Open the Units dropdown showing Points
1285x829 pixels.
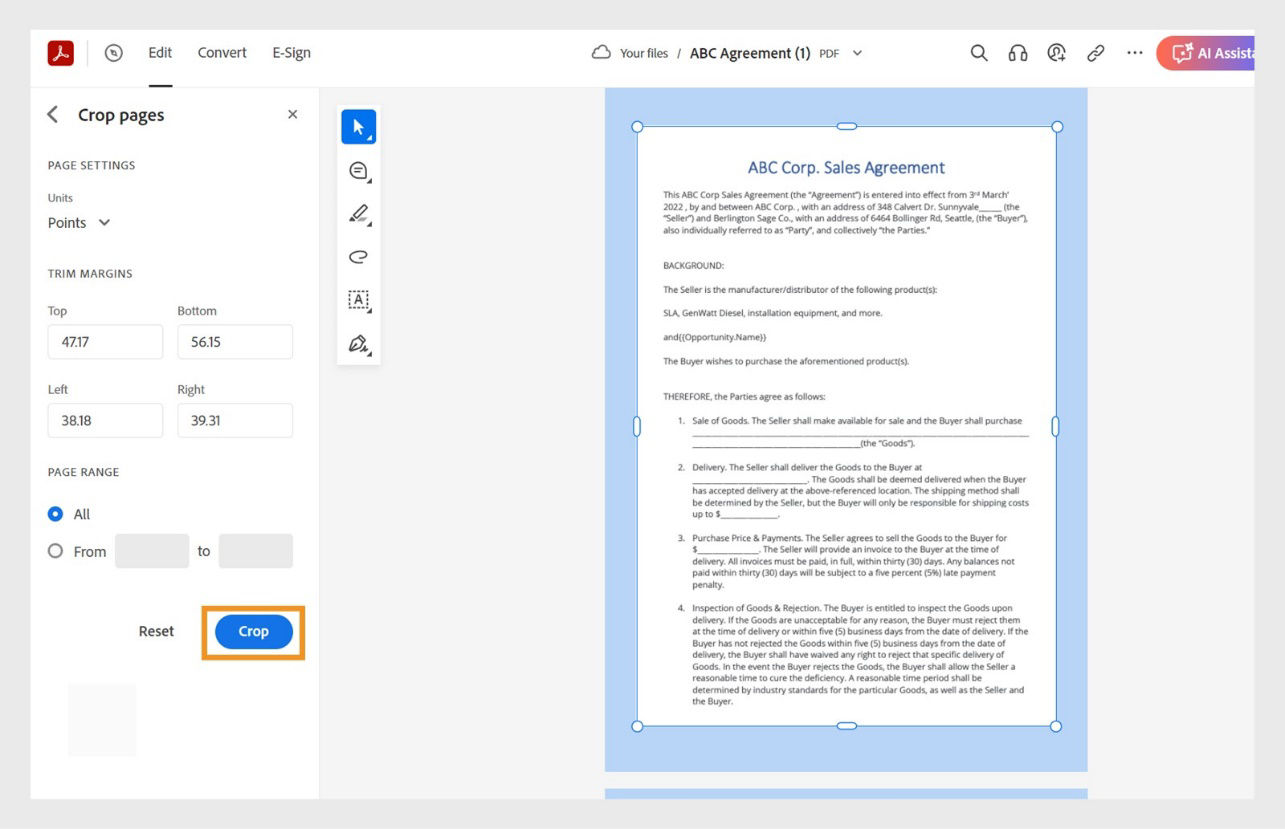(x=79, y=222)
